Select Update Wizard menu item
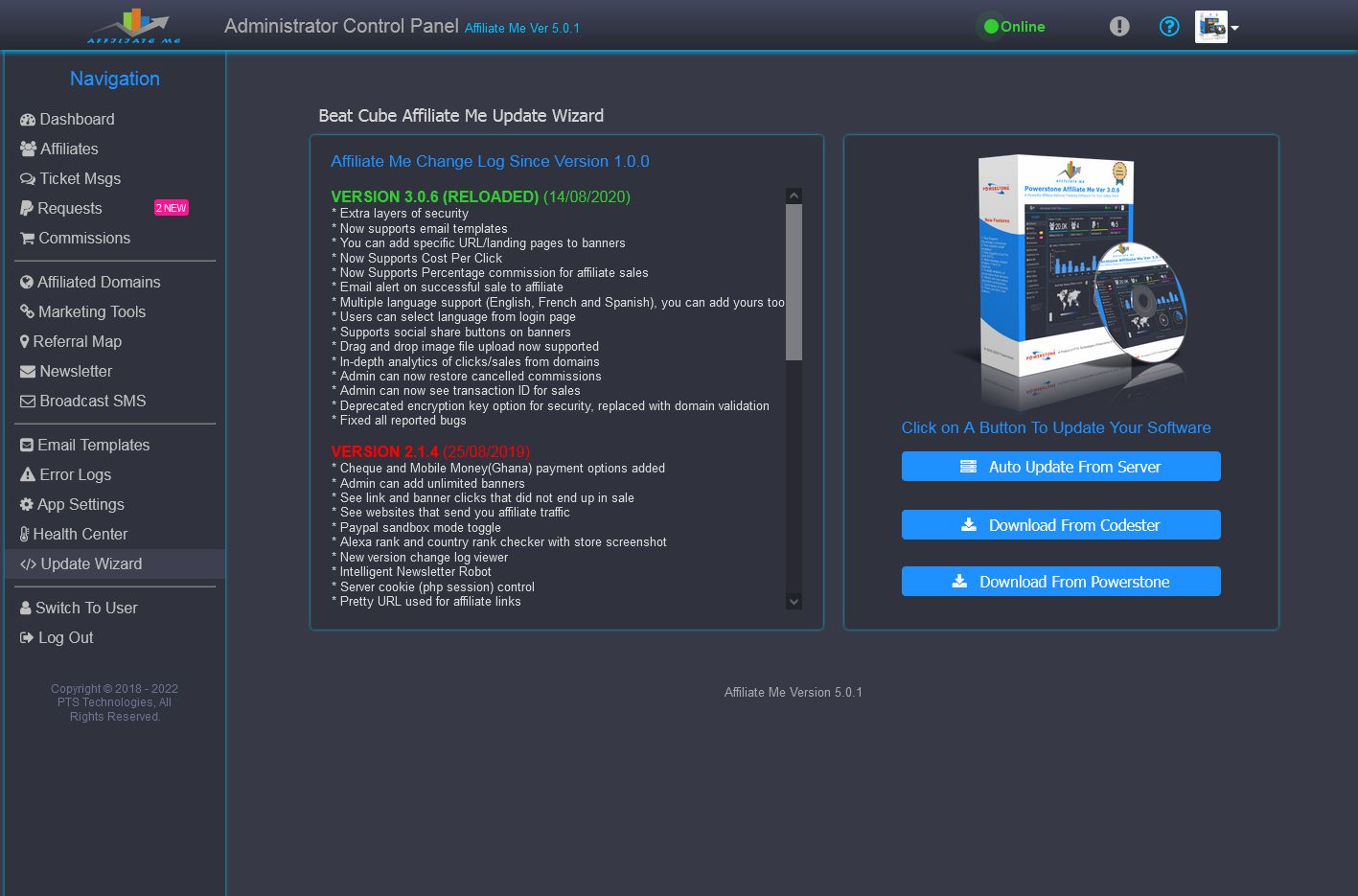Image resolution: width=1358 pixels, height=896 pixels. 115,564
